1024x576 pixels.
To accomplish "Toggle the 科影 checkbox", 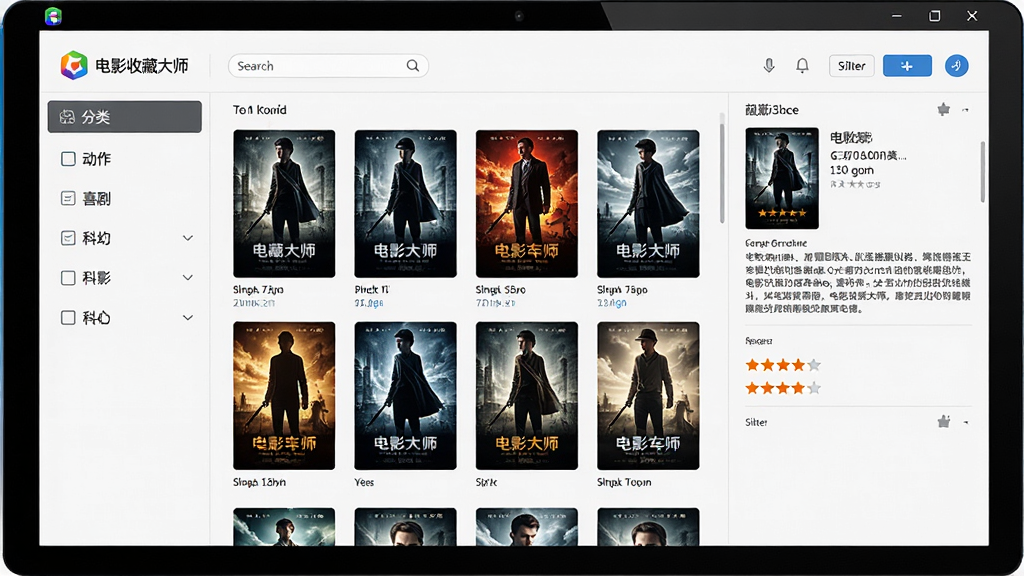I will tap(68, 278).
